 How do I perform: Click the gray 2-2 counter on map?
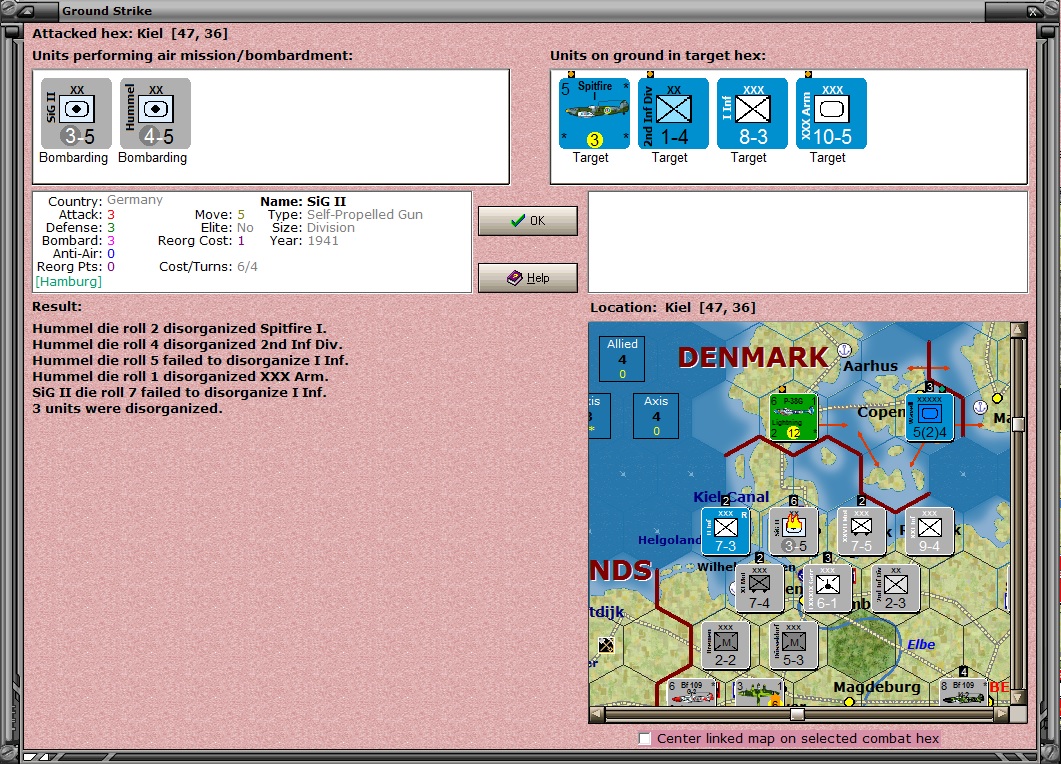coord(725,645)
